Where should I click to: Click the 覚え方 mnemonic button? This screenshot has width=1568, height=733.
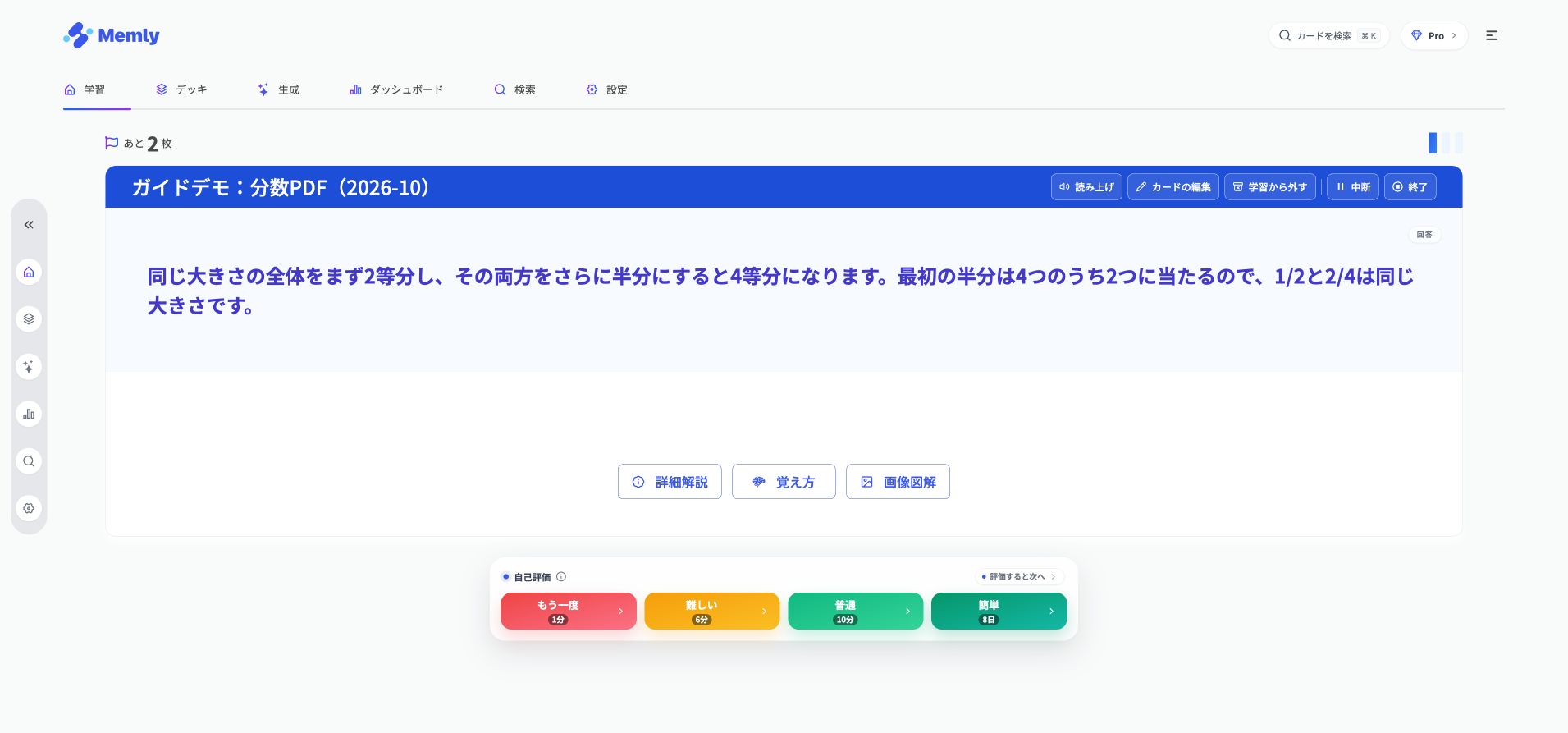(784, 482)
